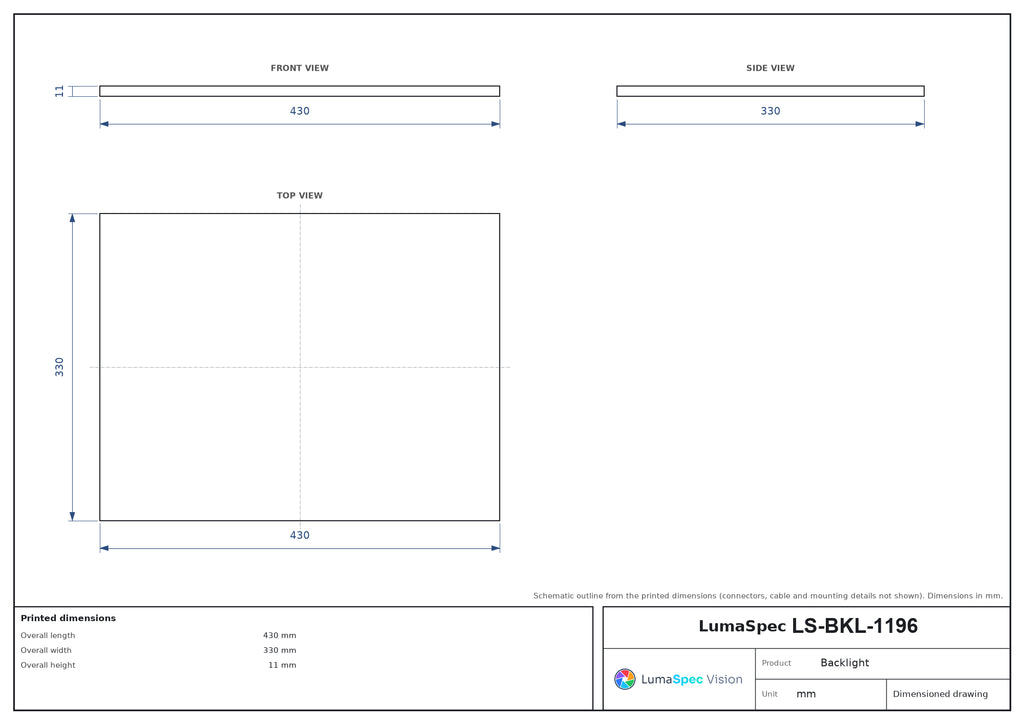1024x724 pixels.
Task: Click the side view outline rectangle
Action: [771, 91]
